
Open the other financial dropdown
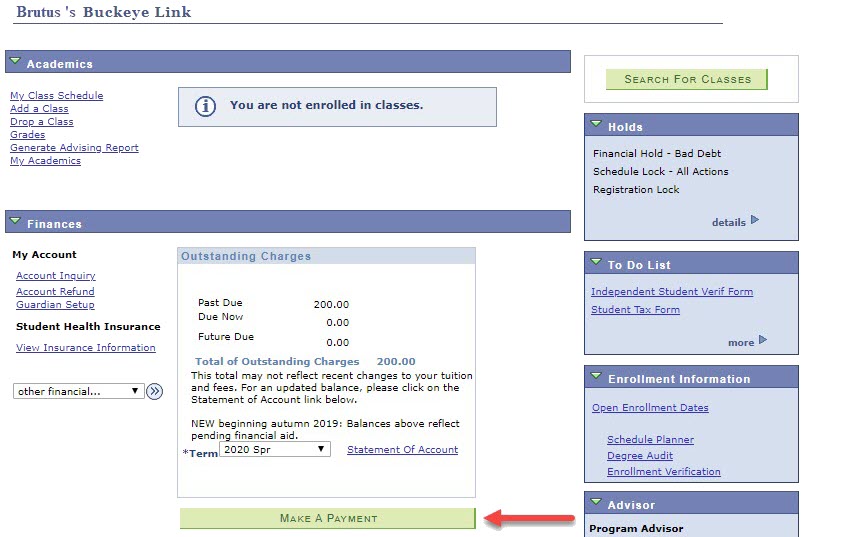[79, 391]
